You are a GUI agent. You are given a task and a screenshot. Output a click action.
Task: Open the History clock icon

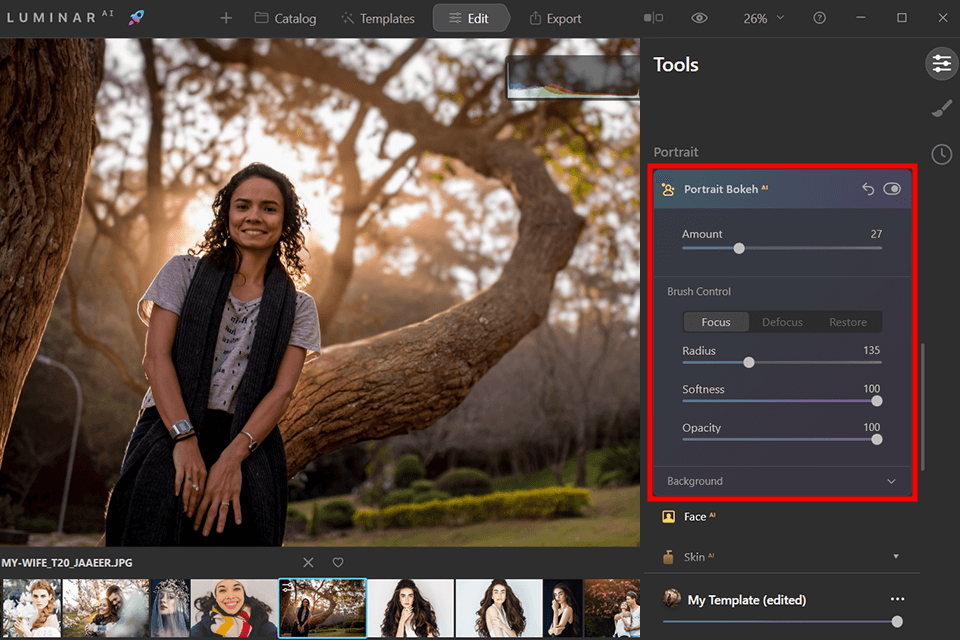click(942, 154)
